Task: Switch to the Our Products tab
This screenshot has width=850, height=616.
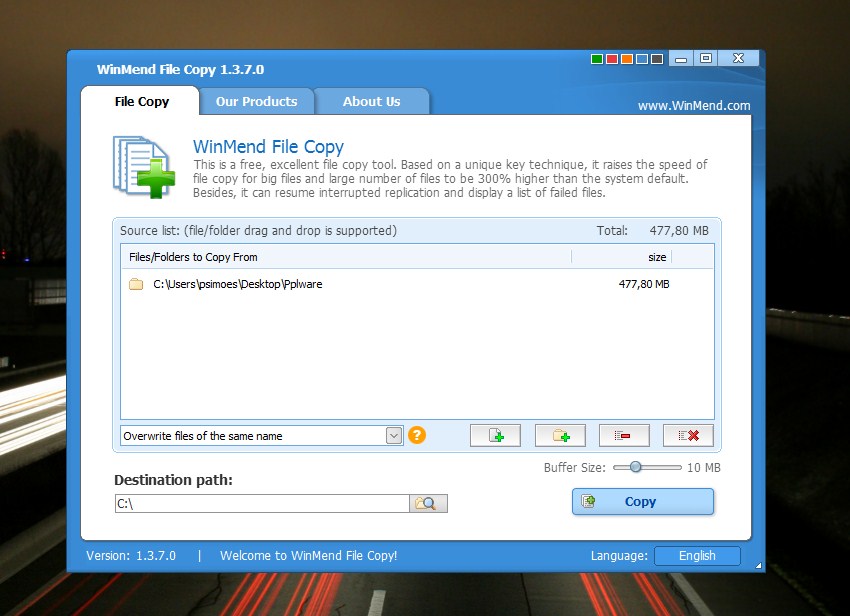Action: (x=256, y=101)
